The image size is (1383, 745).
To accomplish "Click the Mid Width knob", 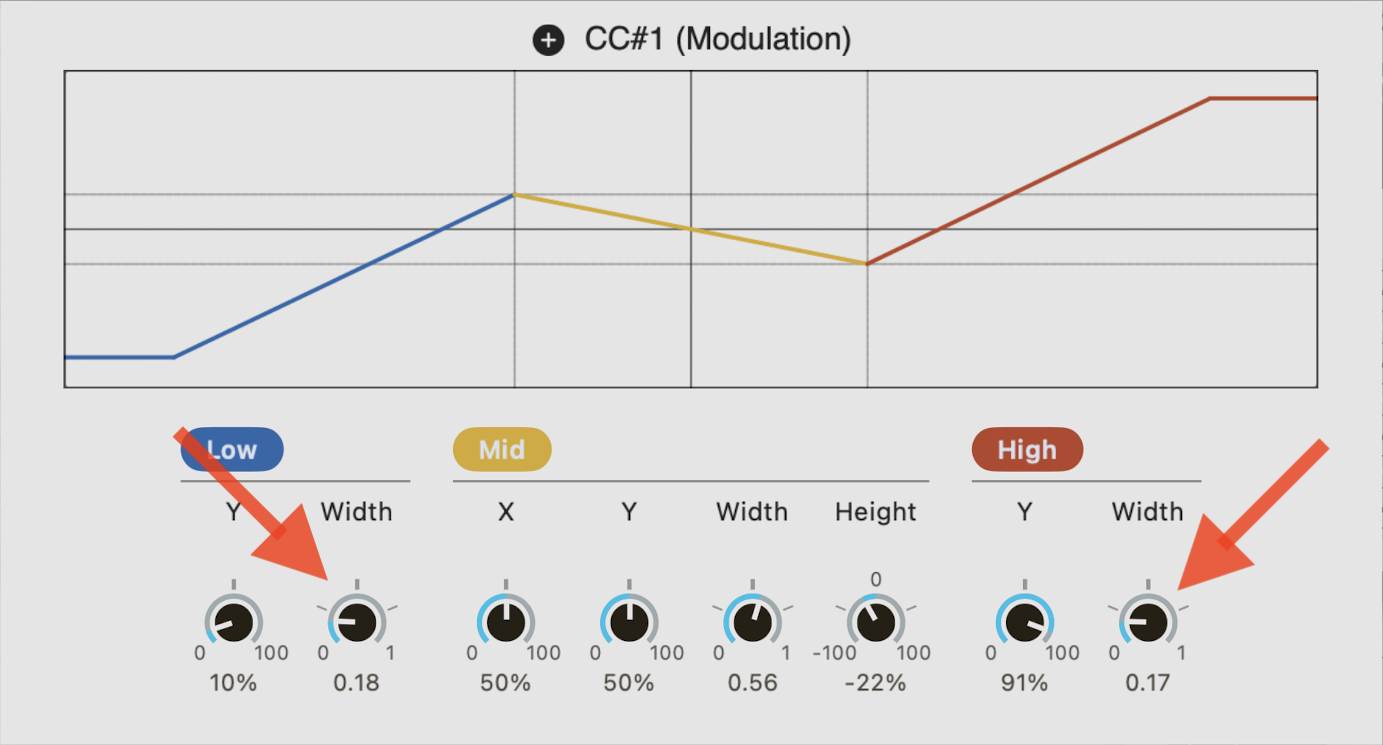I will (x=752, y=622).
